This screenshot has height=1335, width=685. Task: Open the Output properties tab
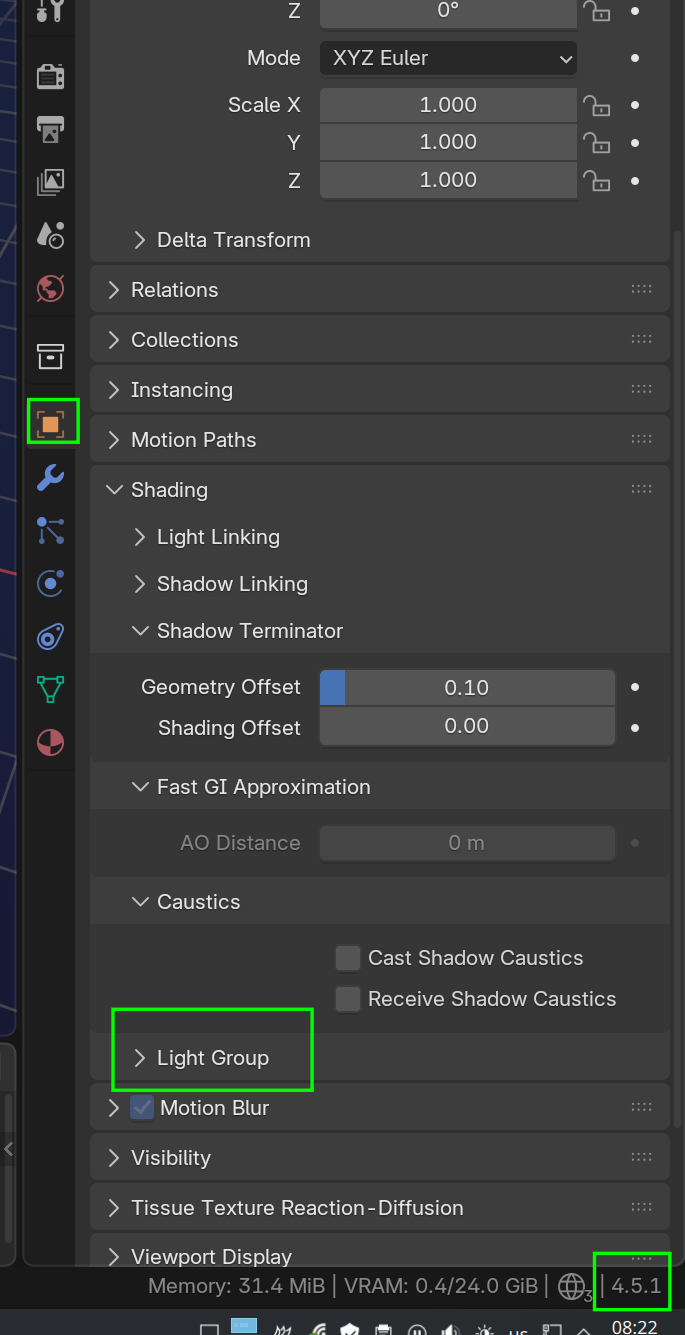[x=50, y=129]
